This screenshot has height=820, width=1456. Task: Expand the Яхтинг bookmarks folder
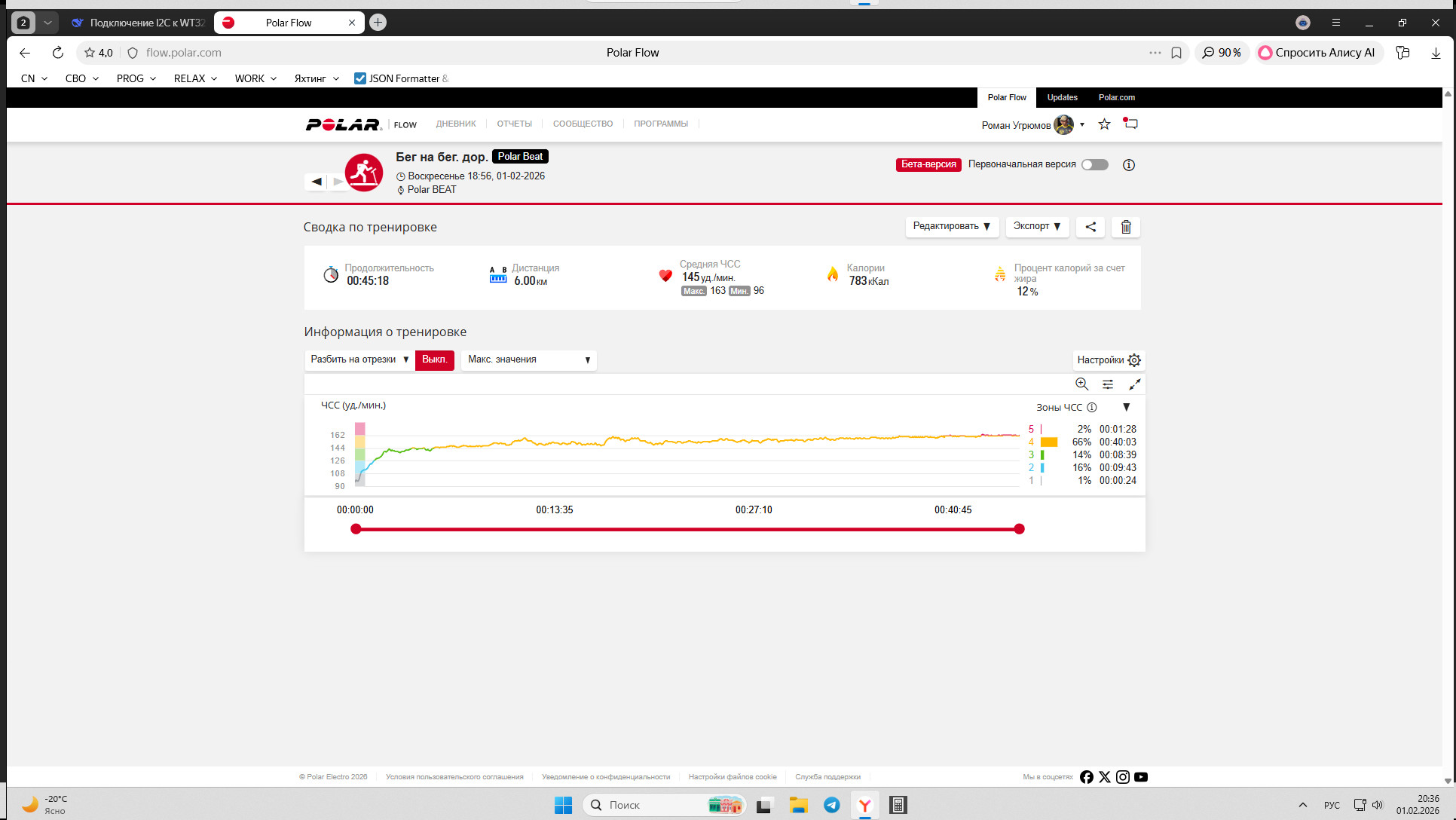pyautogui.click(x=317, y=78)
